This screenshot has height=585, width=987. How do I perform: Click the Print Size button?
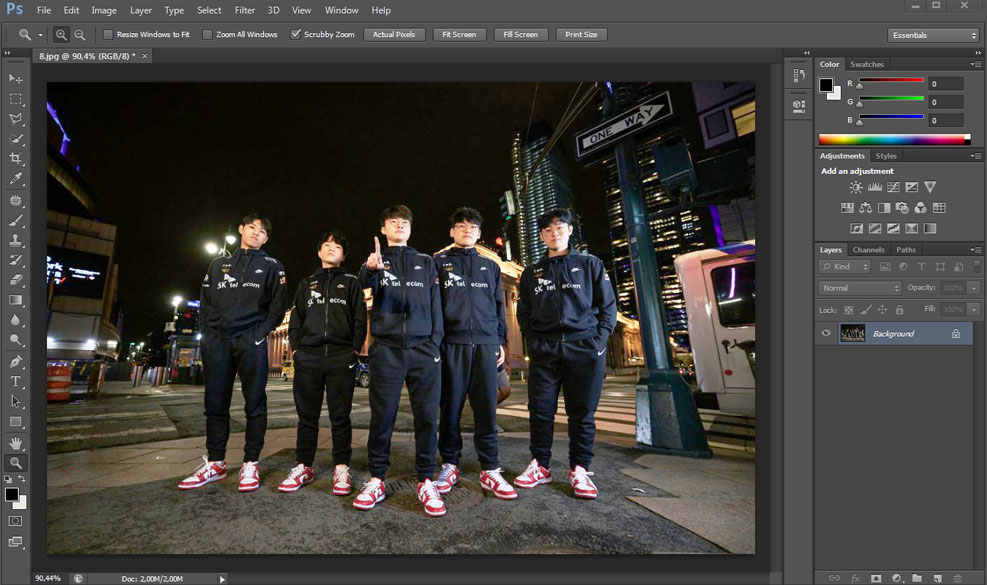click(x=581, y=35)
